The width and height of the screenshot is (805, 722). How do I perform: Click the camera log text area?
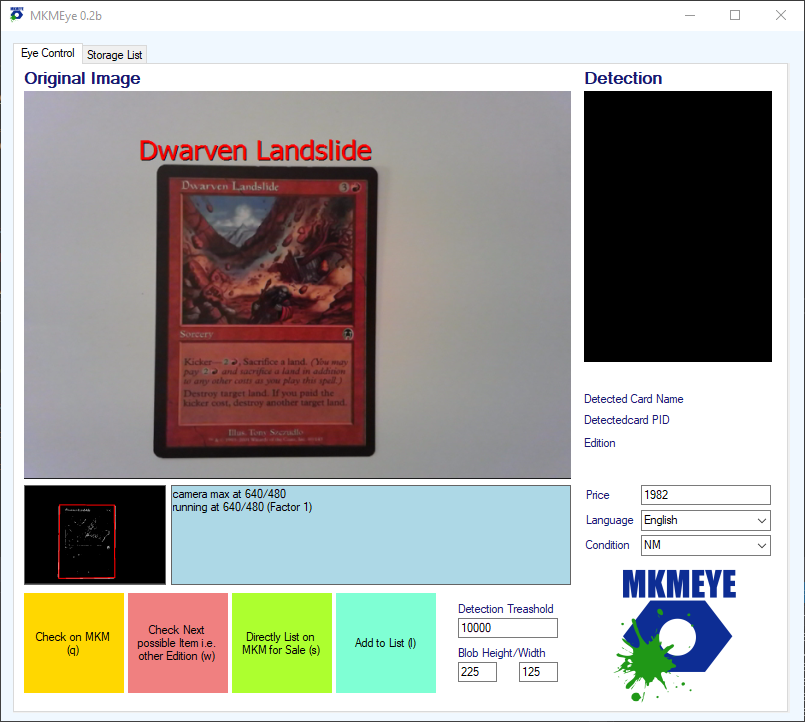coord(371,535)
